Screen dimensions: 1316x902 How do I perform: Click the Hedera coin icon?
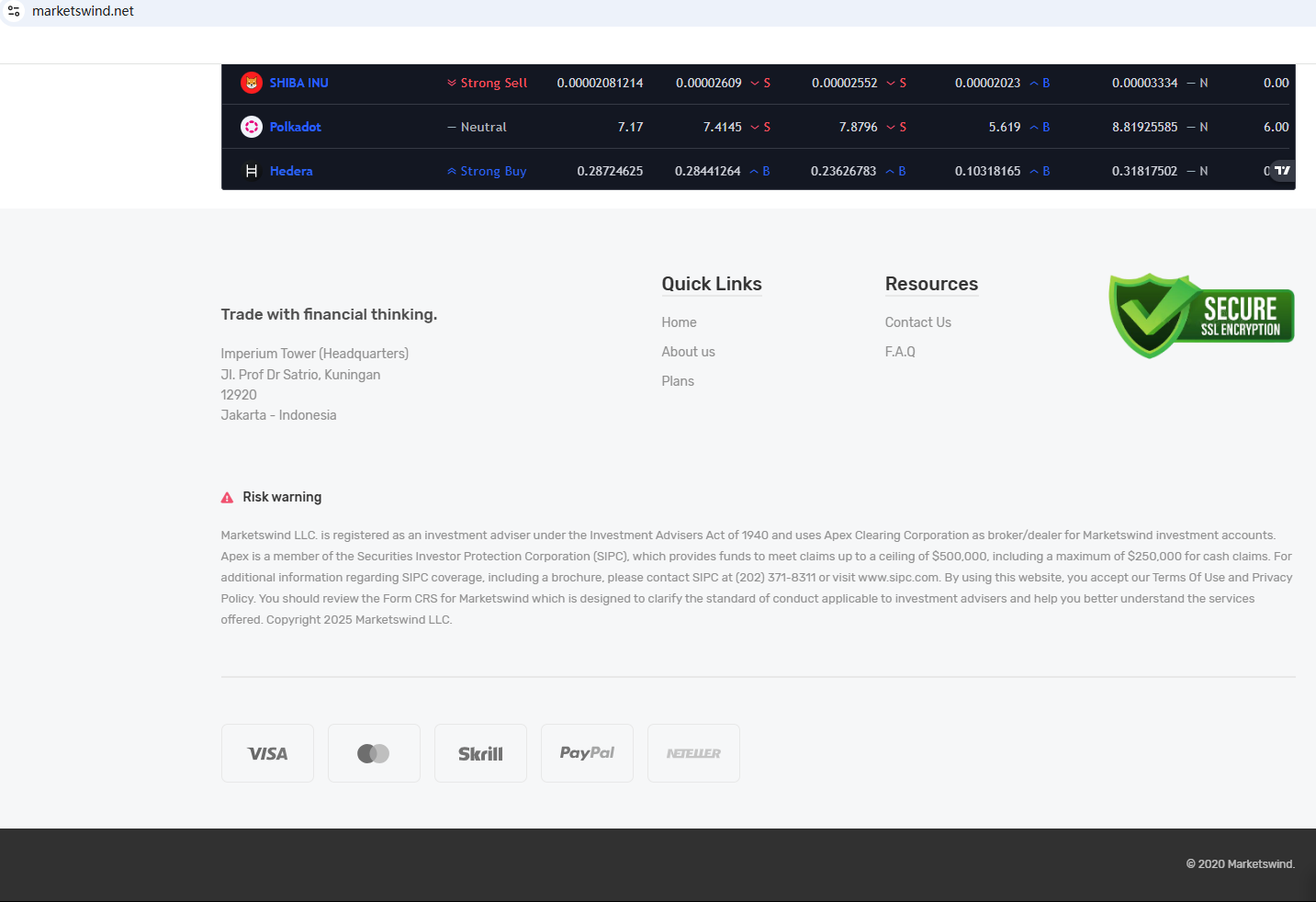click(x=251, y=171)
